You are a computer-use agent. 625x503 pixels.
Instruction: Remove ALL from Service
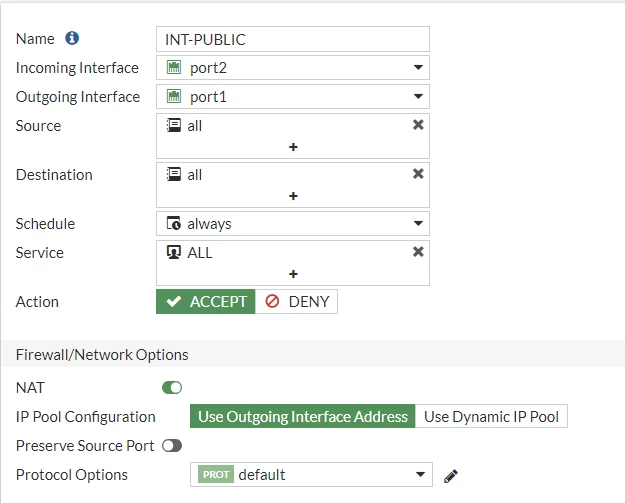[x=418, y=252]
